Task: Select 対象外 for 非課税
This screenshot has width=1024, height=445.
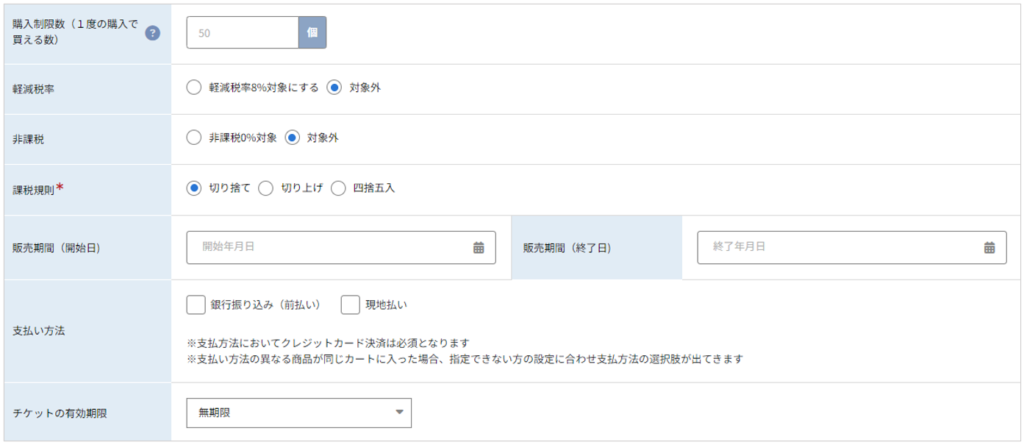Action: [292, 138]
